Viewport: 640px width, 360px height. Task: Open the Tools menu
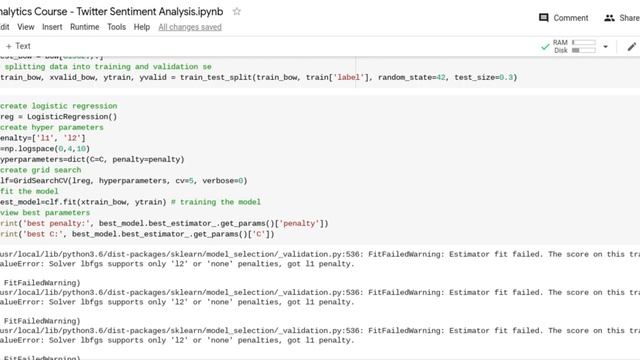[x=116, y=27]
